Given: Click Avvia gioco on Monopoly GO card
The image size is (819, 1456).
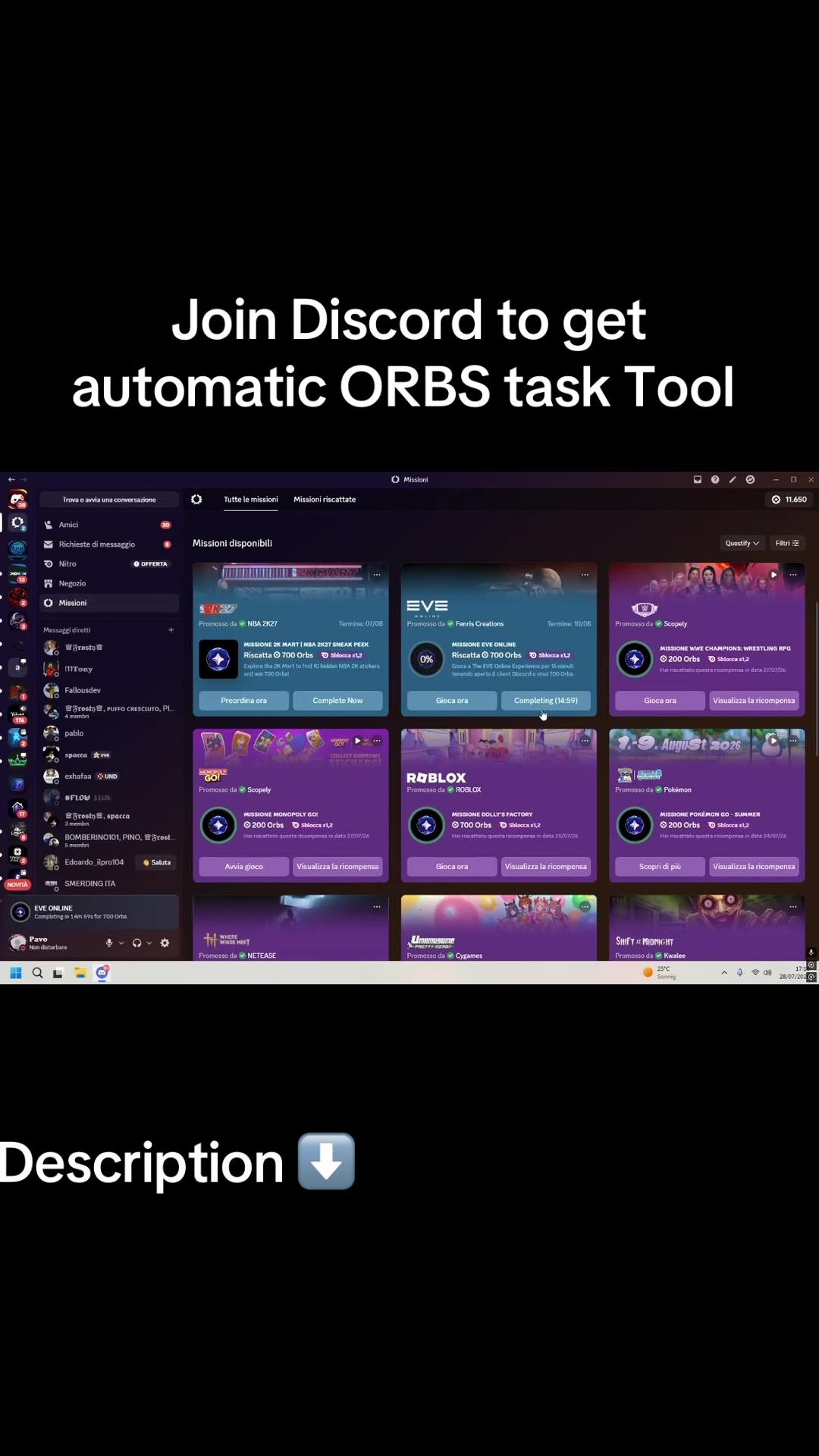Looking at the screenshot, I should tap(243, 867).
